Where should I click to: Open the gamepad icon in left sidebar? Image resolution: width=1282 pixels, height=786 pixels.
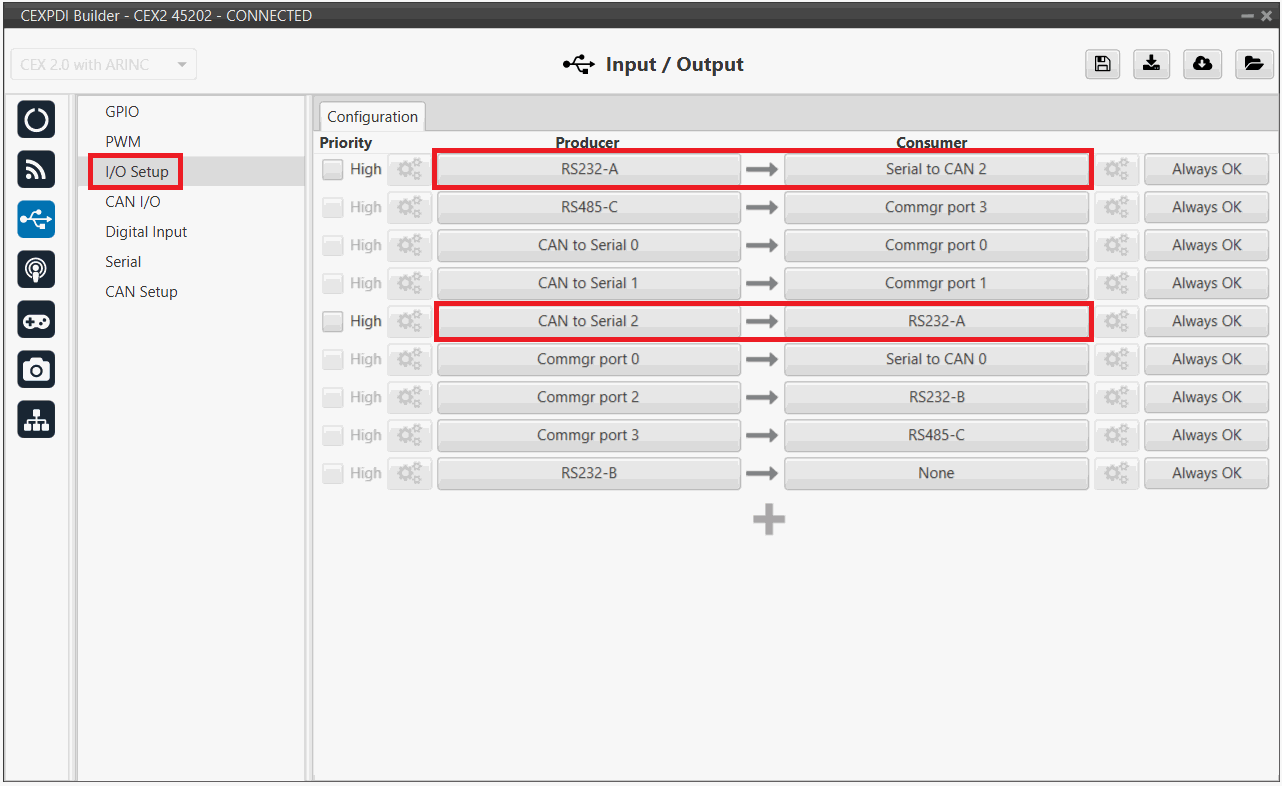pyautogui.click(x=36, y=320)
